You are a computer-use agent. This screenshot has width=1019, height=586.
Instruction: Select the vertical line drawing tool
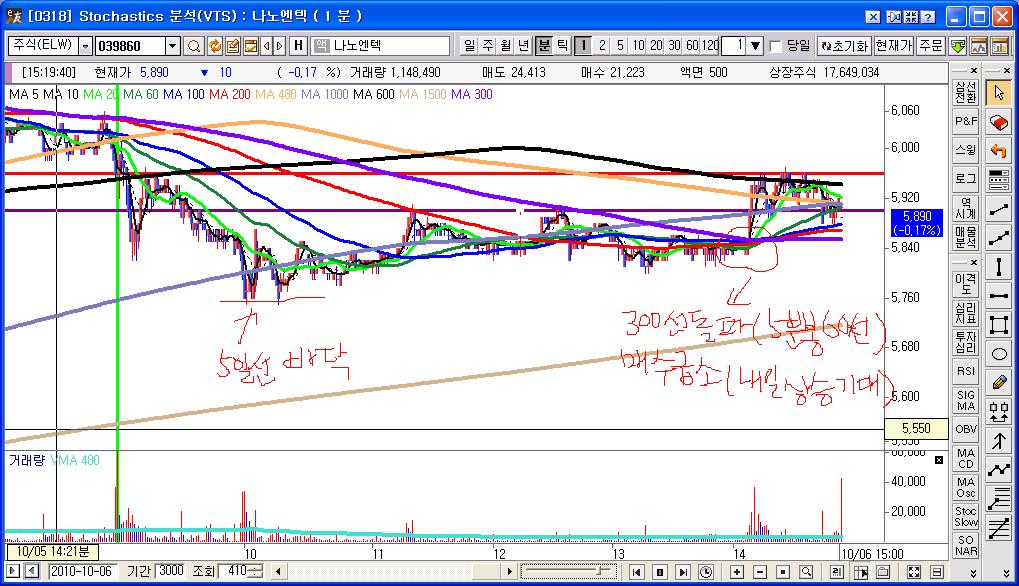998,266
